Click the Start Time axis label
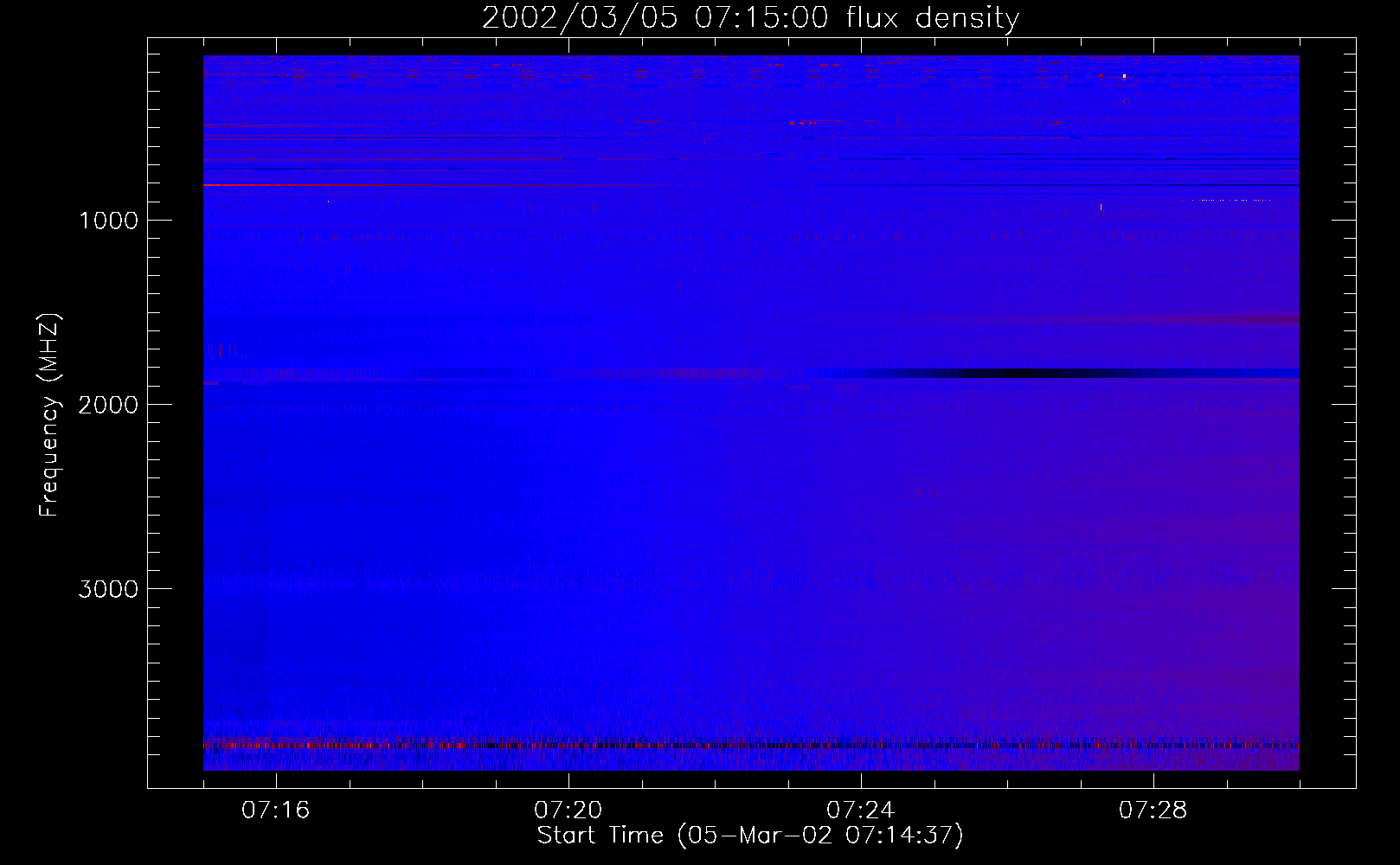Image resolution: width=1400 pixels, height=865 pixels. click(750, 836)
